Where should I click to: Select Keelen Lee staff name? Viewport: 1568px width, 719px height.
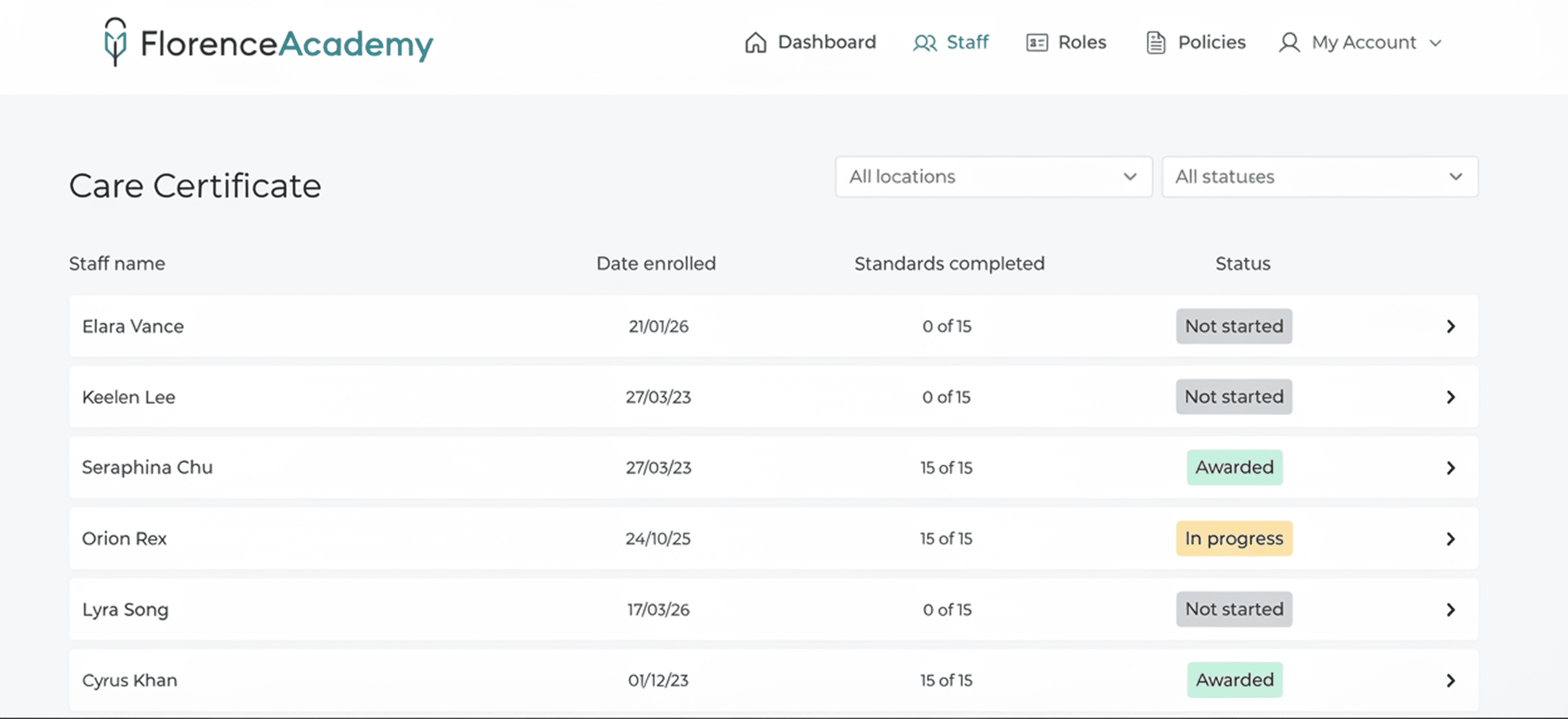(x=128, y=397)
